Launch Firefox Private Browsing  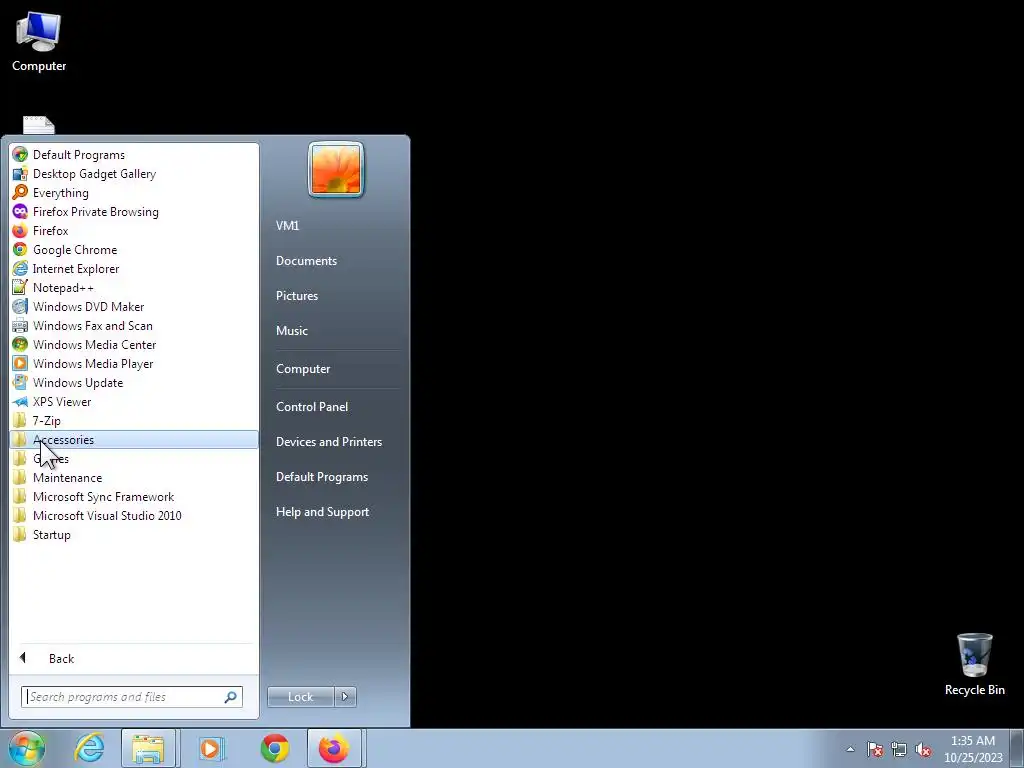134,212
